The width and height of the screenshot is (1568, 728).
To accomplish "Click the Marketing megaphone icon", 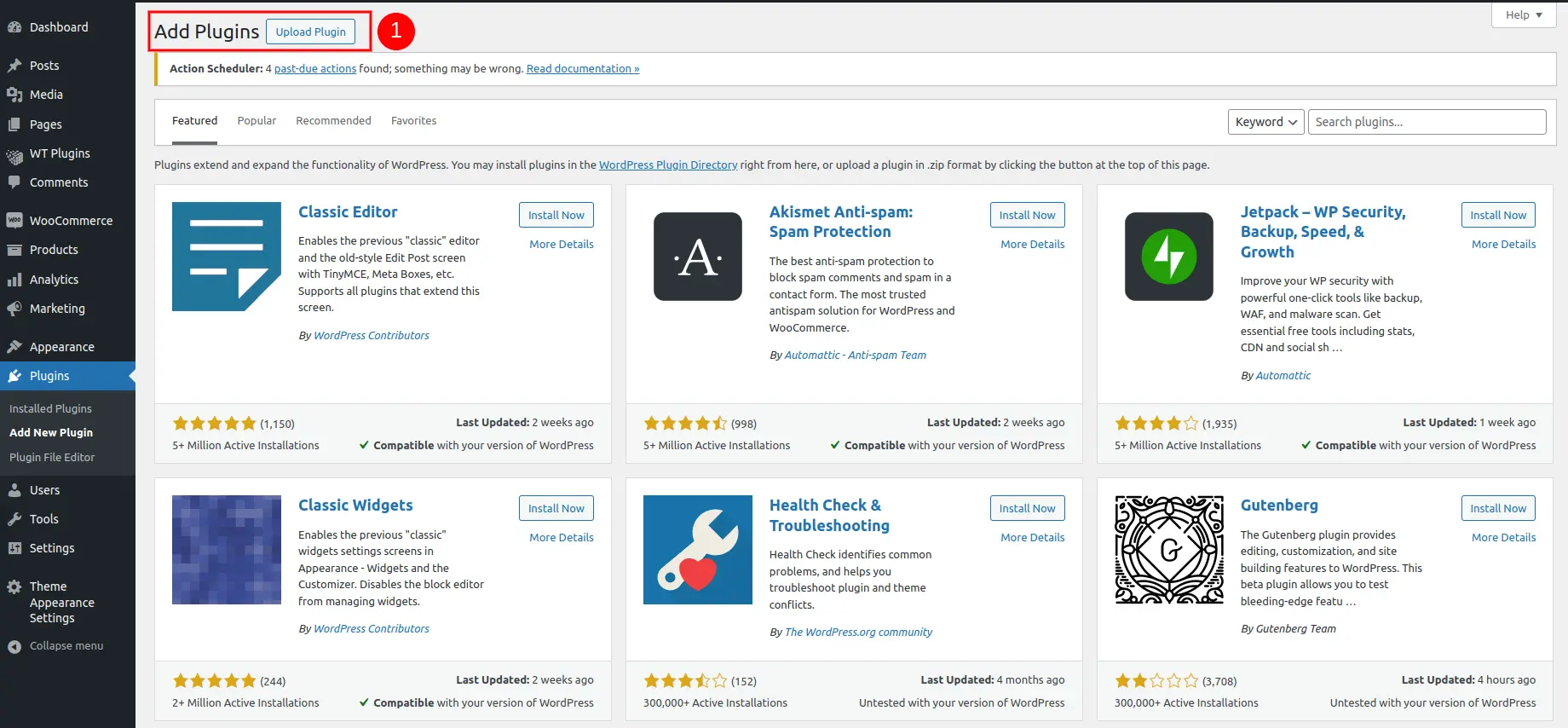I will [14, 309].
